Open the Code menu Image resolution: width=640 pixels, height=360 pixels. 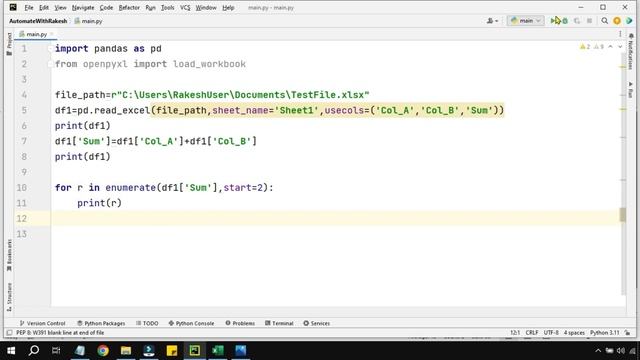[106, 8]
